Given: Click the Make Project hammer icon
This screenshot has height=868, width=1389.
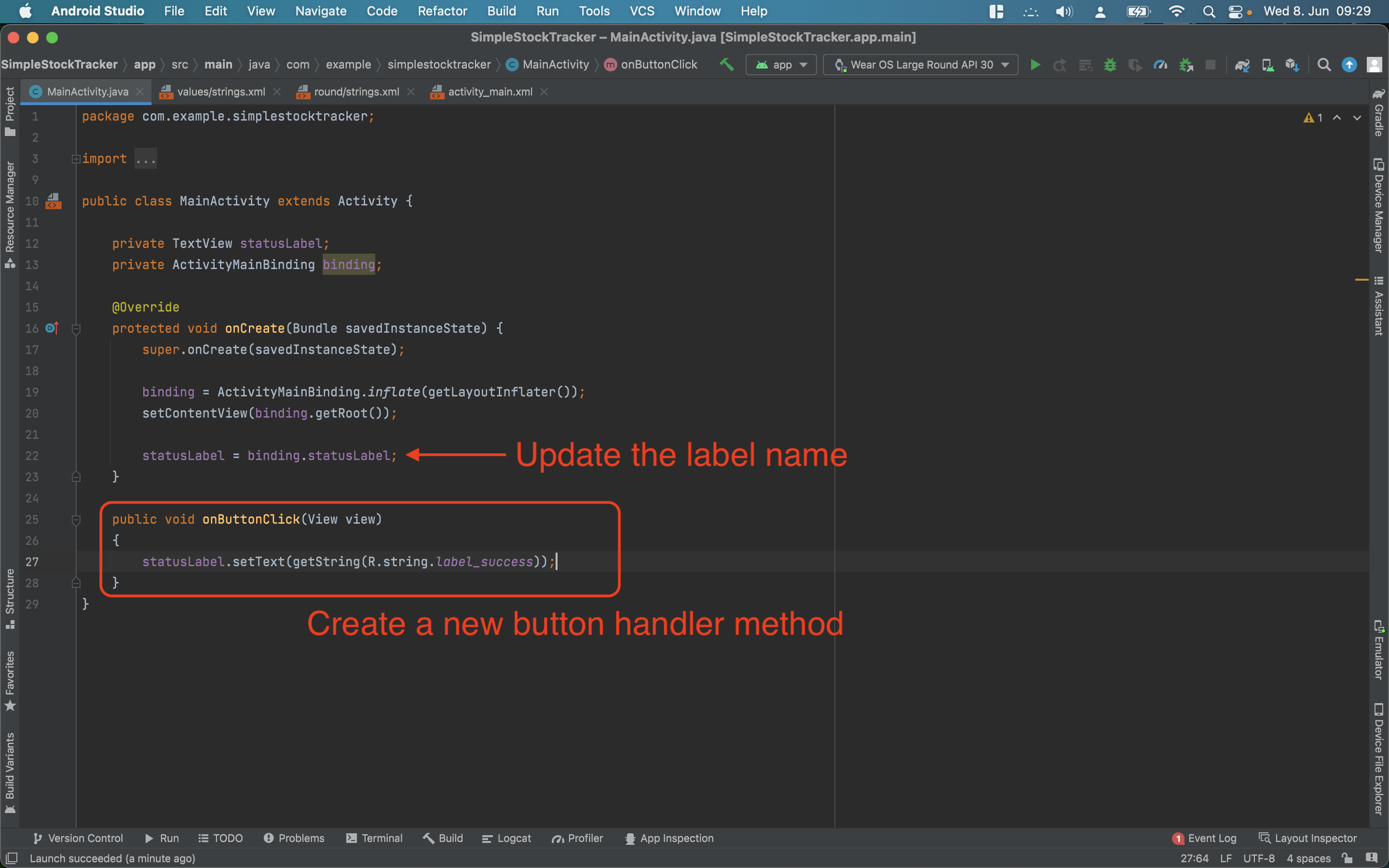Looking at the screenshot, I should tap(727, 64).
